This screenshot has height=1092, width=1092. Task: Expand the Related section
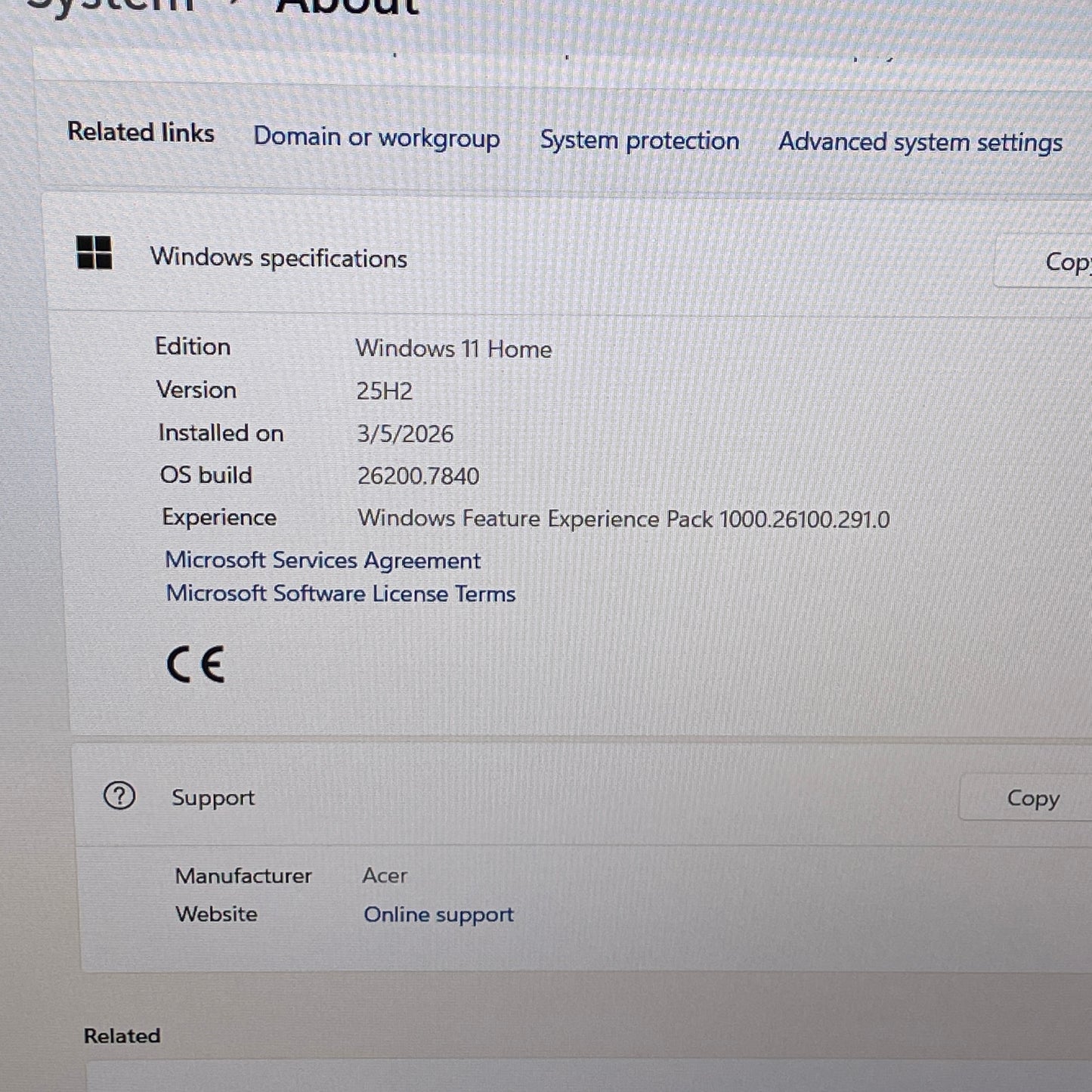pos(123,1035)
